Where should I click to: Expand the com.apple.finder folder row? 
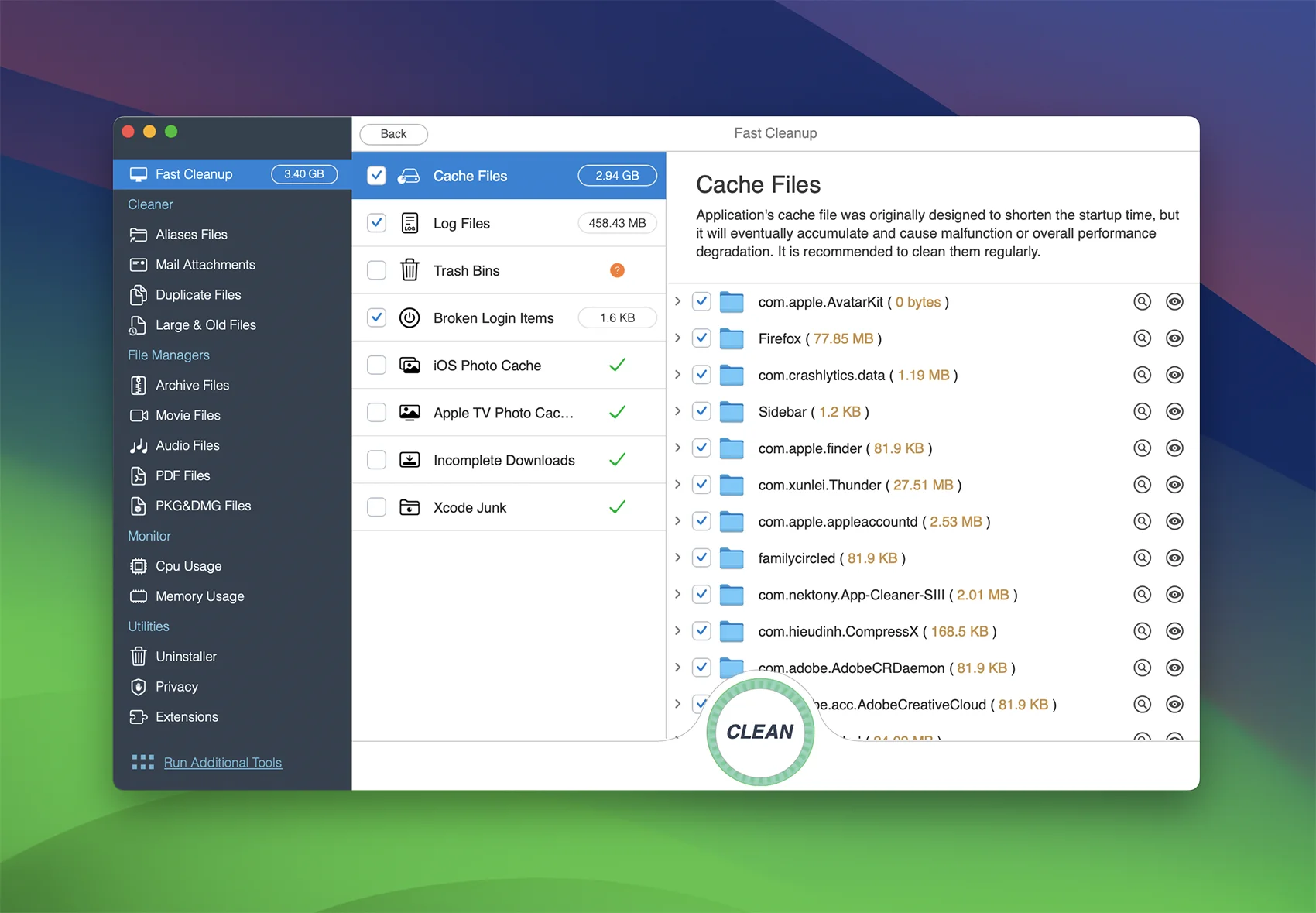[x=677, y=448]
